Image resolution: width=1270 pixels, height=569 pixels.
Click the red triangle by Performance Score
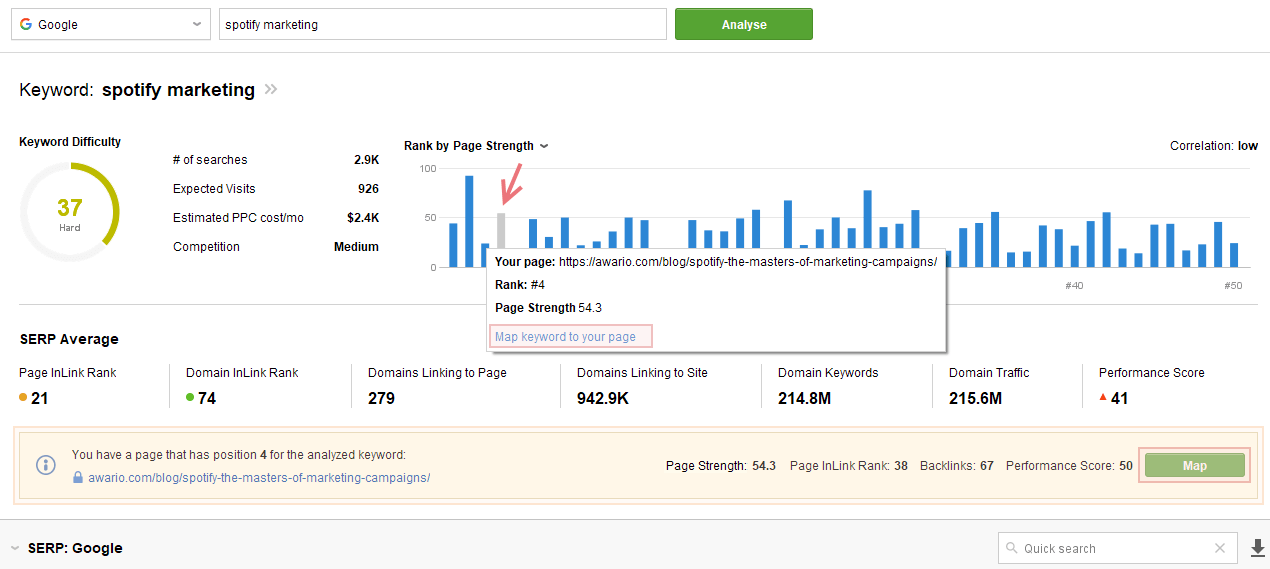click(1102, 398)
